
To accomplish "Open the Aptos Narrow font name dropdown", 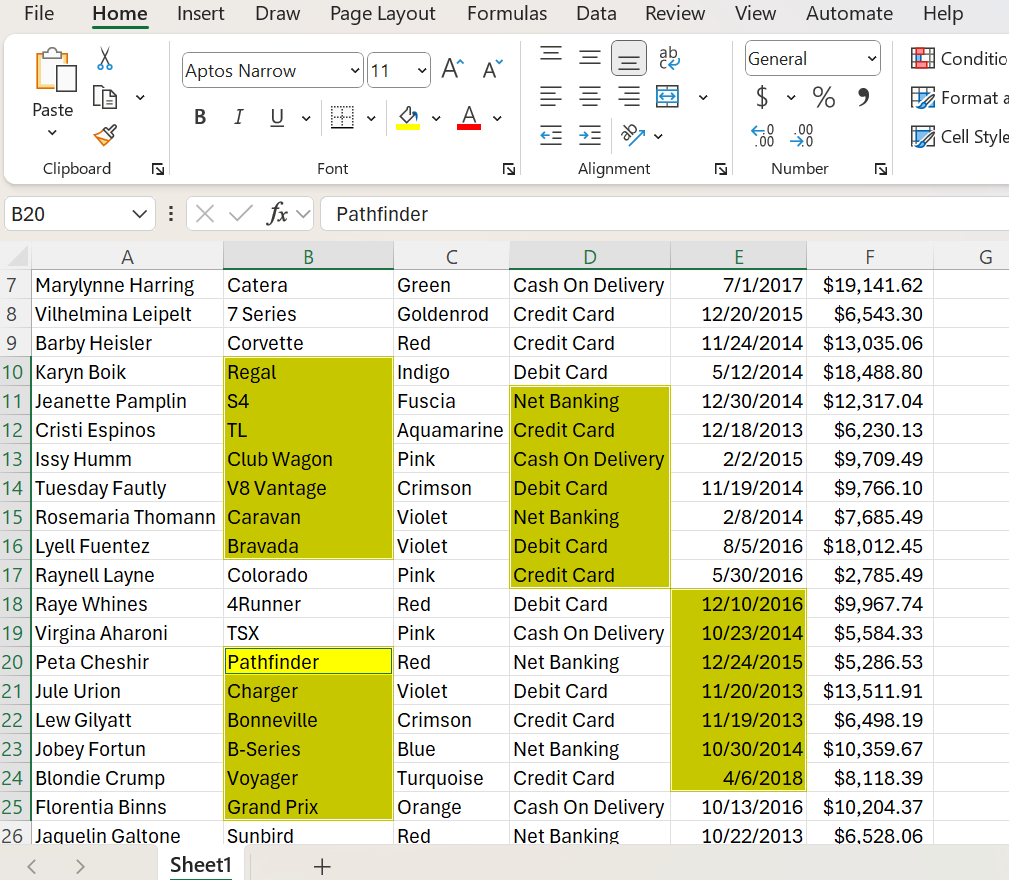I will (355, 71).
